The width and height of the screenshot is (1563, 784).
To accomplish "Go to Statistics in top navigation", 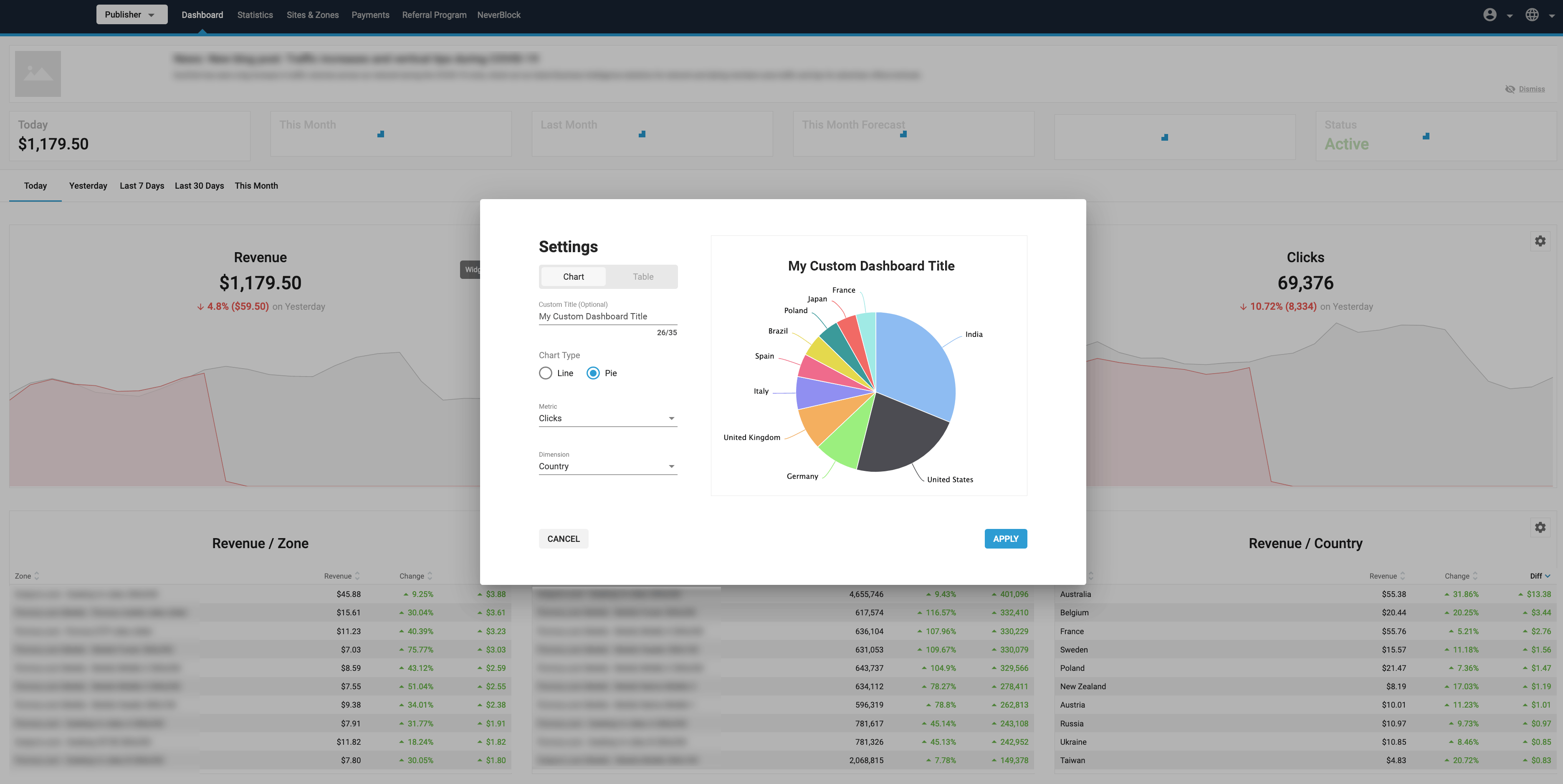I will [255, 15].
